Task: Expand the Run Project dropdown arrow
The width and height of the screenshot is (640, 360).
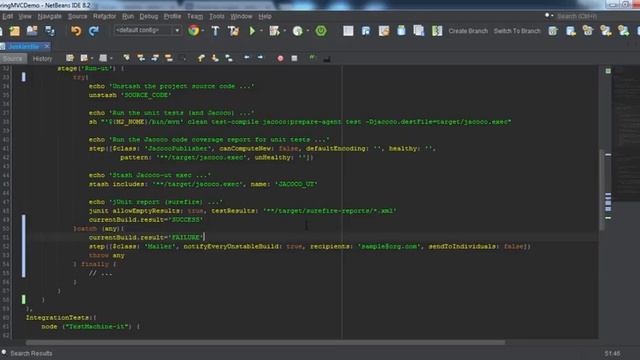Action: (x=261, y=31)
